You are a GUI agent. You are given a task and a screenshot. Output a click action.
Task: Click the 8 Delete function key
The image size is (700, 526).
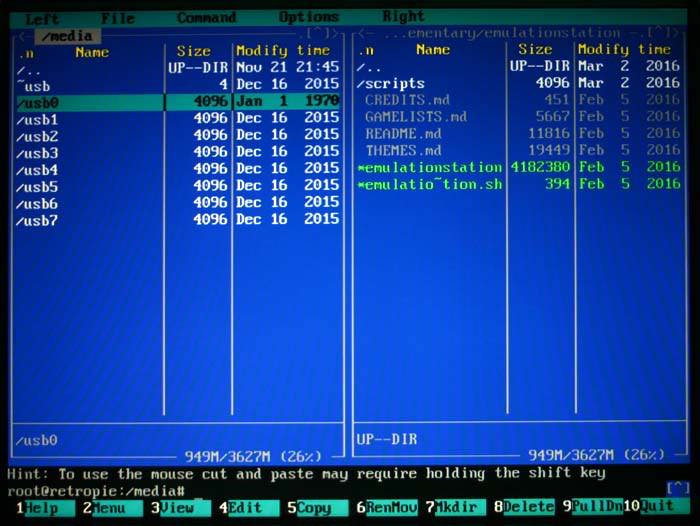click(x=524, y=506)
